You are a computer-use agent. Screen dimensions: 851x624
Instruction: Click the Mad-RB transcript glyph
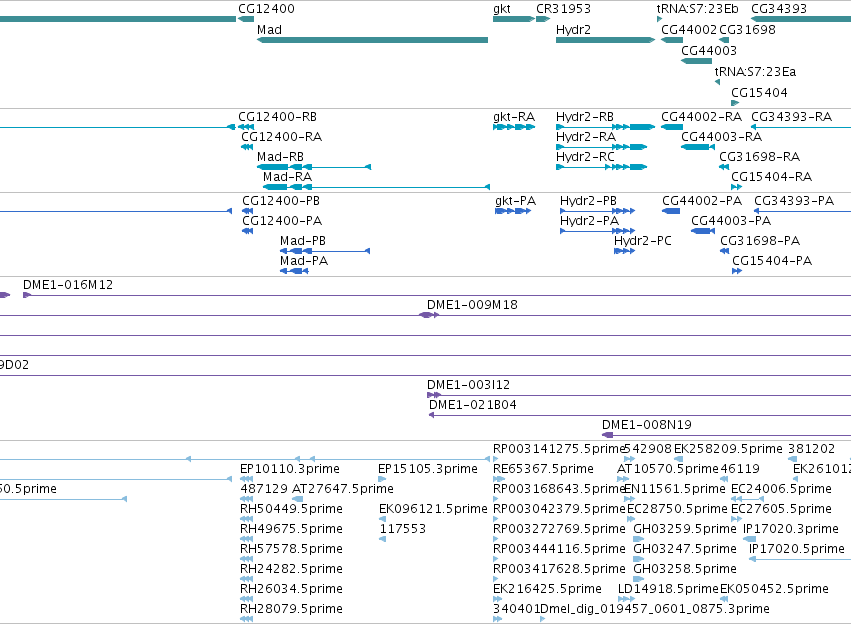click(314, 167)
